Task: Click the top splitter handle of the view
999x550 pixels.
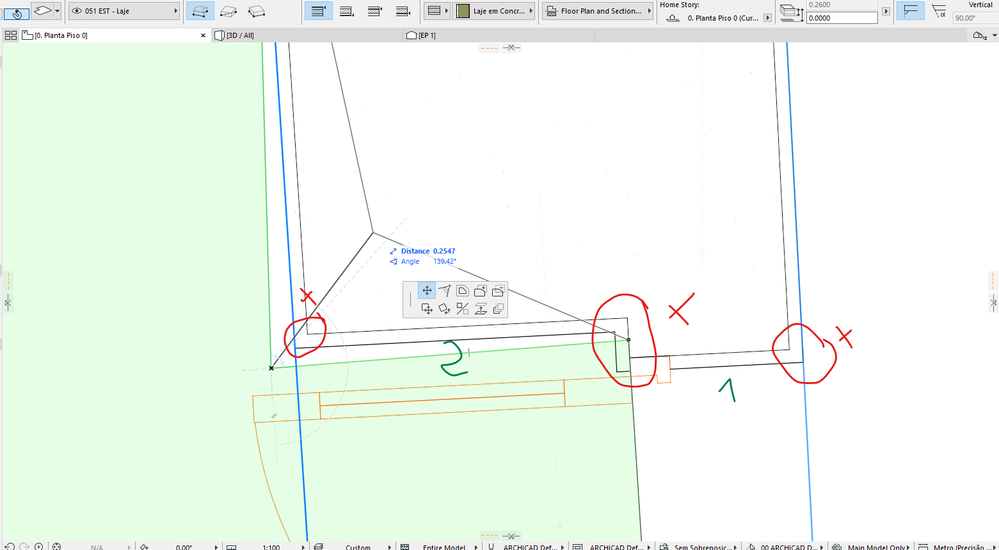Action: (x=500, y=48)
